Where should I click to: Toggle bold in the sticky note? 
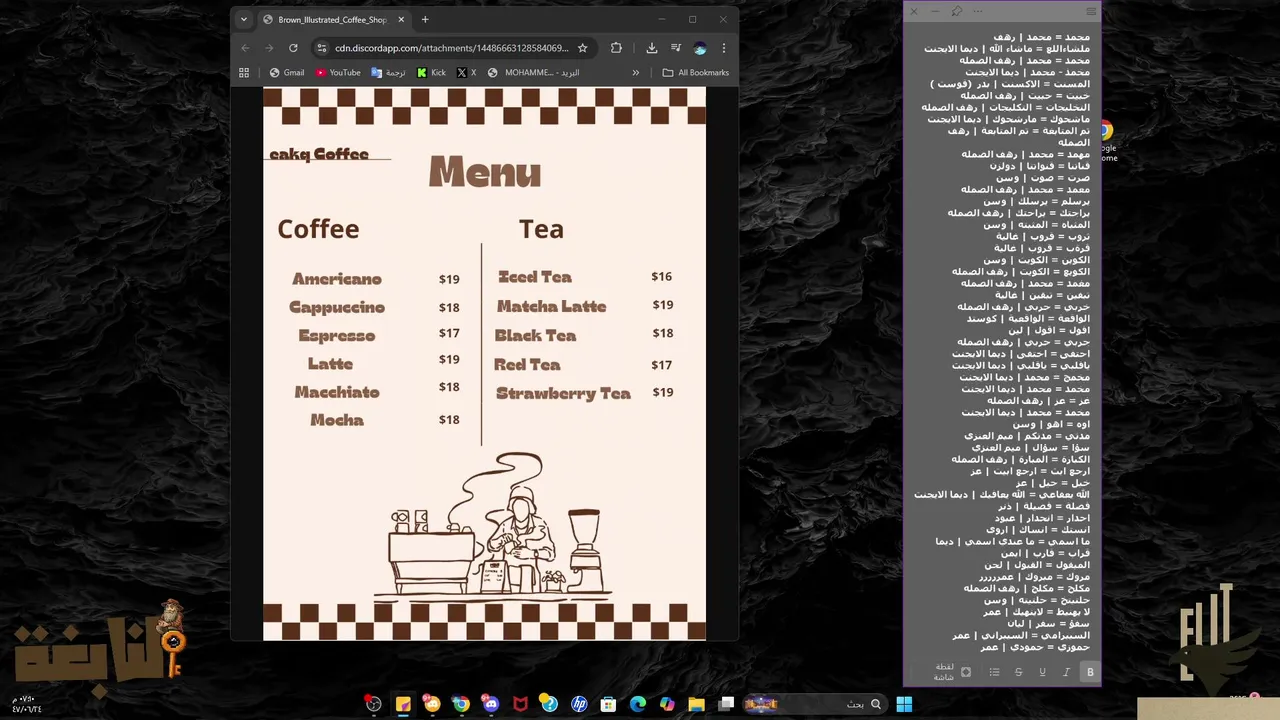click(1090, 672)
